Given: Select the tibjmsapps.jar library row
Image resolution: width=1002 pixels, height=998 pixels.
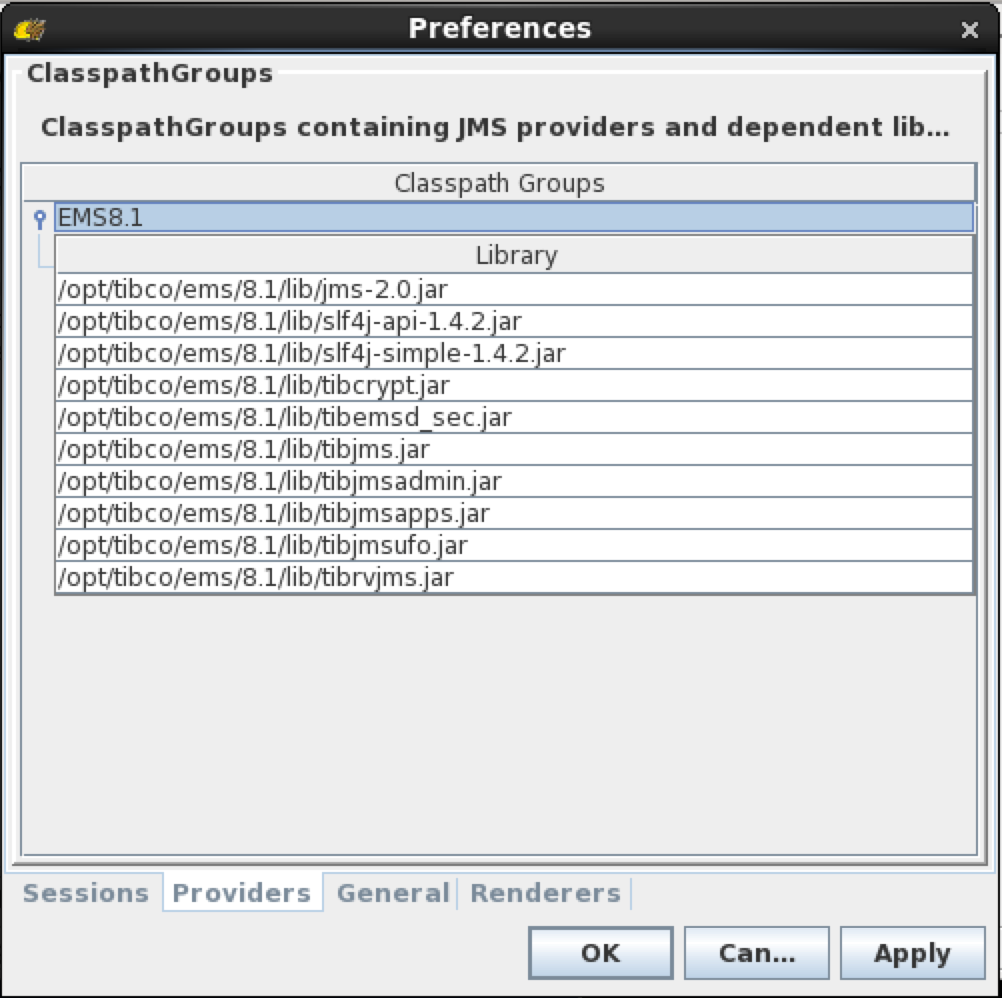Looking at the screenshot, I should pos(514,513).
